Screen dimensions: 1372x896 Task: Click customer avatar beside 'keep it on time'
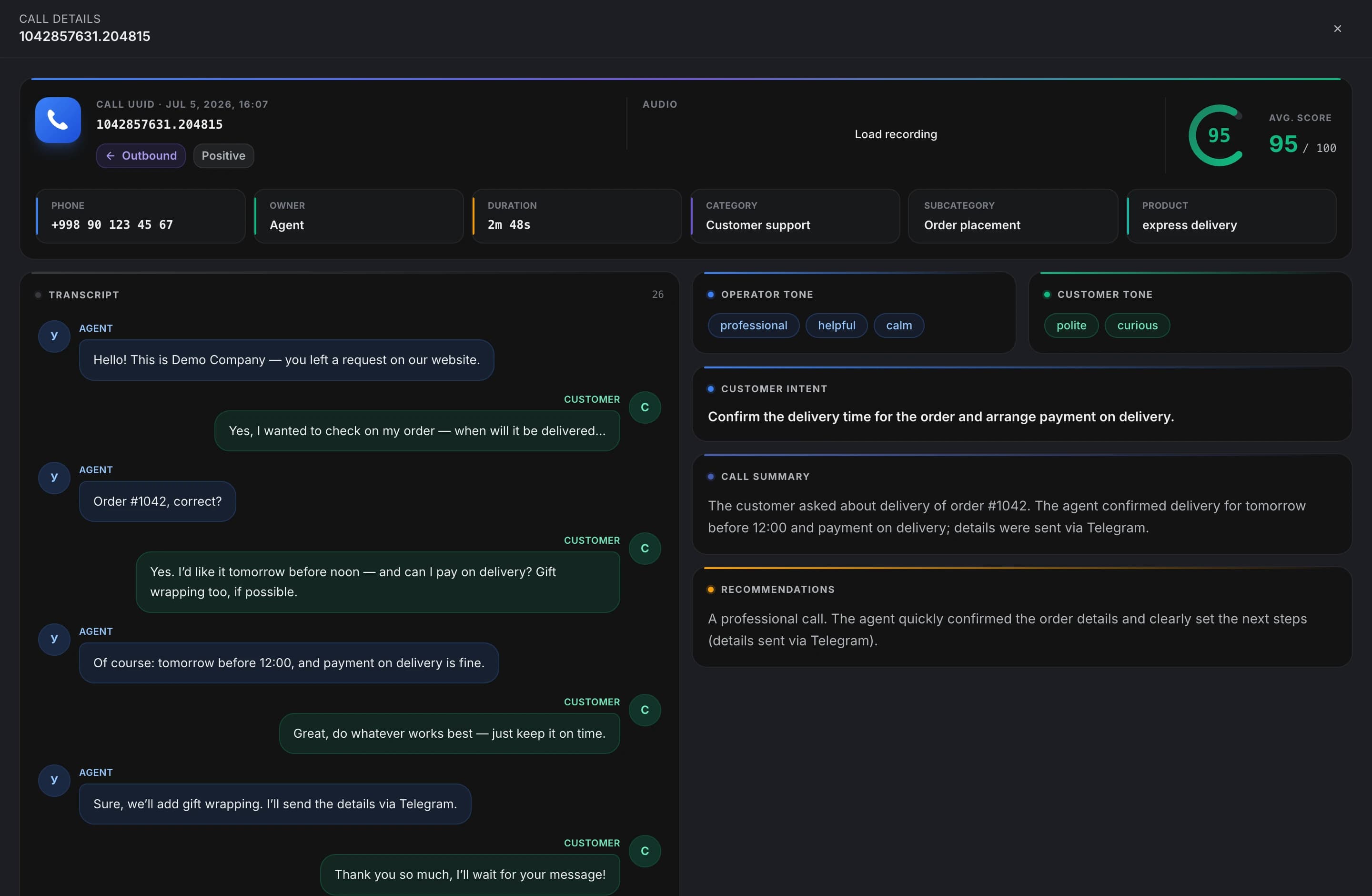point(645,710)
